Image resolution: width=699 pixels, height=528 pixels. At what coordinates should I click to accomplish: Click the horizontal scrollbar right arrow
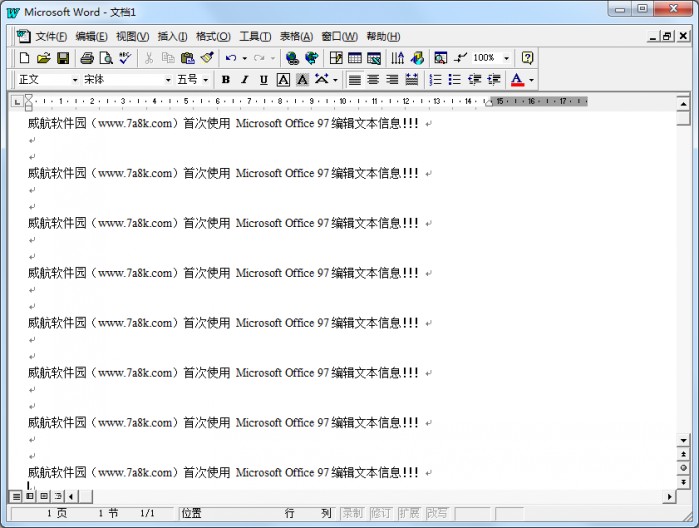click(x=669, y=496)
